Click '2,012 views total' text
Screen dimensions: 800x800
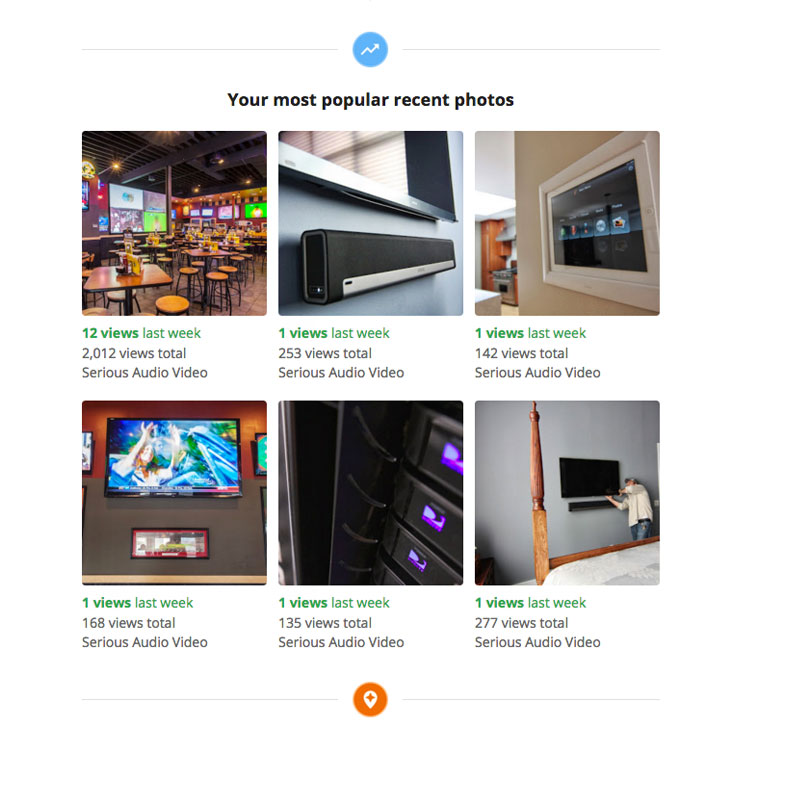click(x=134, y=353)
